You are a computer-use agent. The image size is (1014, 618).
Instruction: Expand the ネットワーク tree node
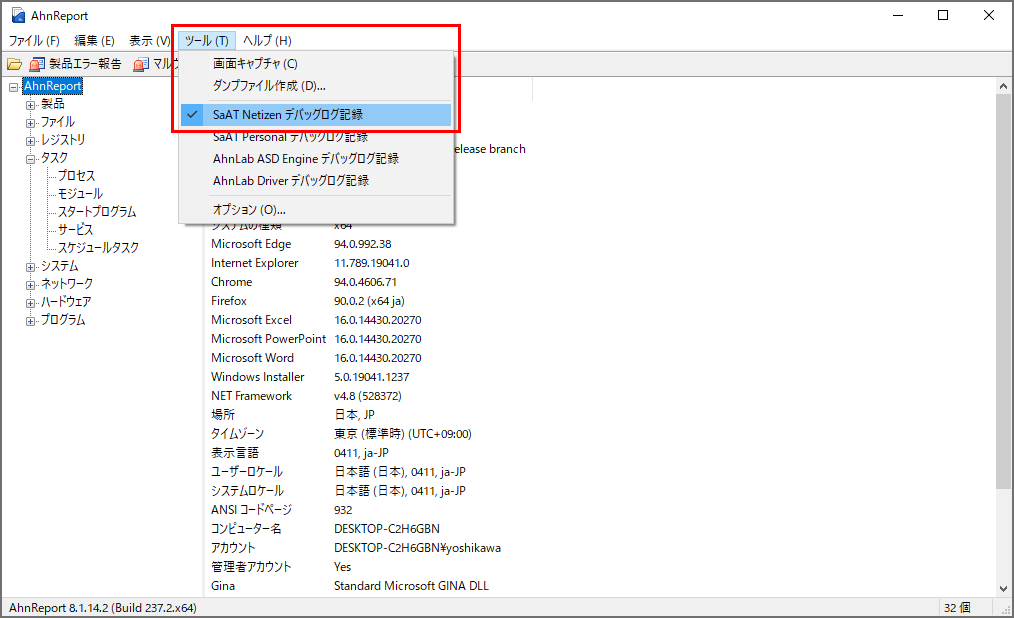30,285
